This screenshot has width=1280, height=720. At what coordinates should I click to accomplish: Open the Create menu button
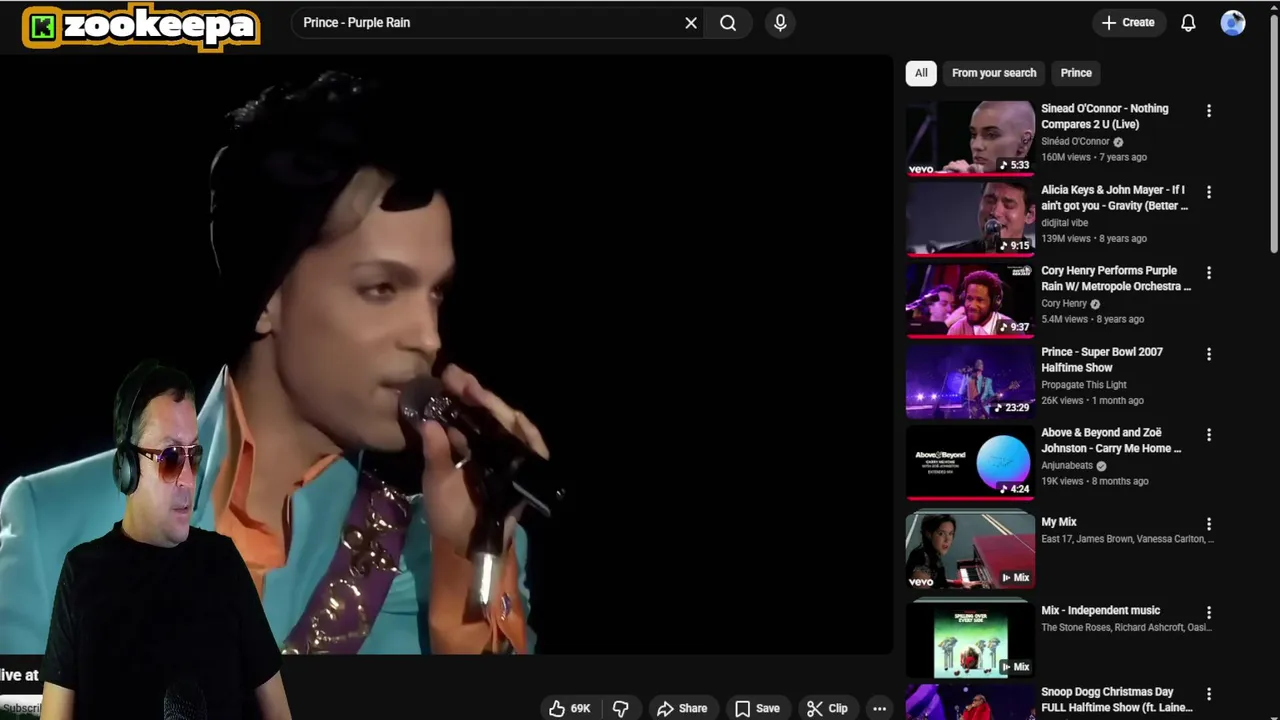(x=1128, y=23)
